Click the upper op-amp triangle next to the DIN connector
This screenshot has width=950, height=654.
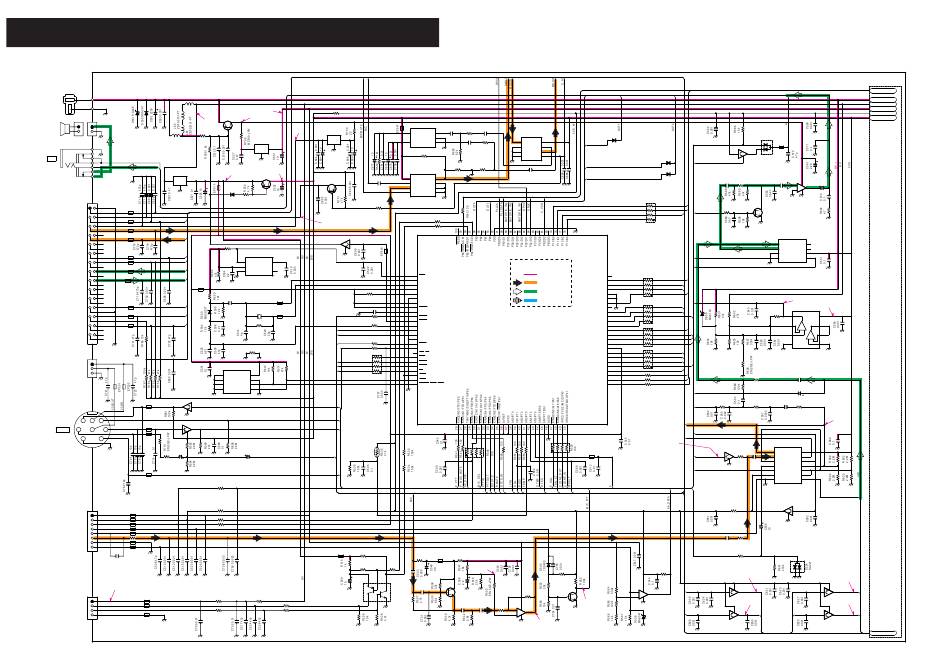pyautogui.click(x=187, y=407)
